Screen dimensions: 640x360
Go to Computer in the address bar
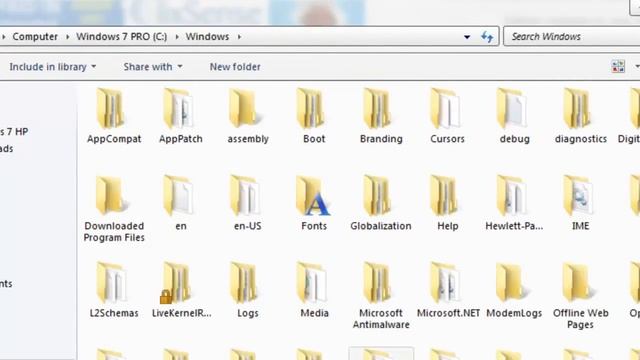tap(35, 37)
